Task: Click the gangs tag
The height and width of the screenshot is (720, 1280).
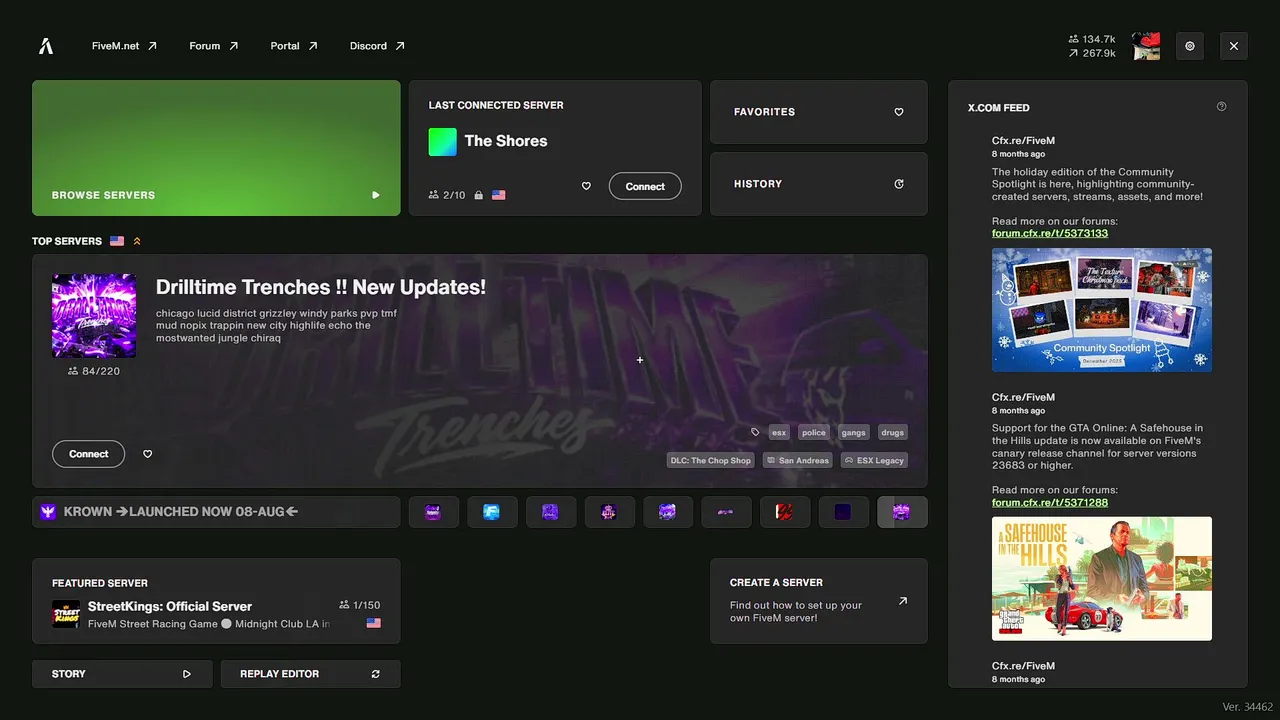Action: [x=854, y=432]
